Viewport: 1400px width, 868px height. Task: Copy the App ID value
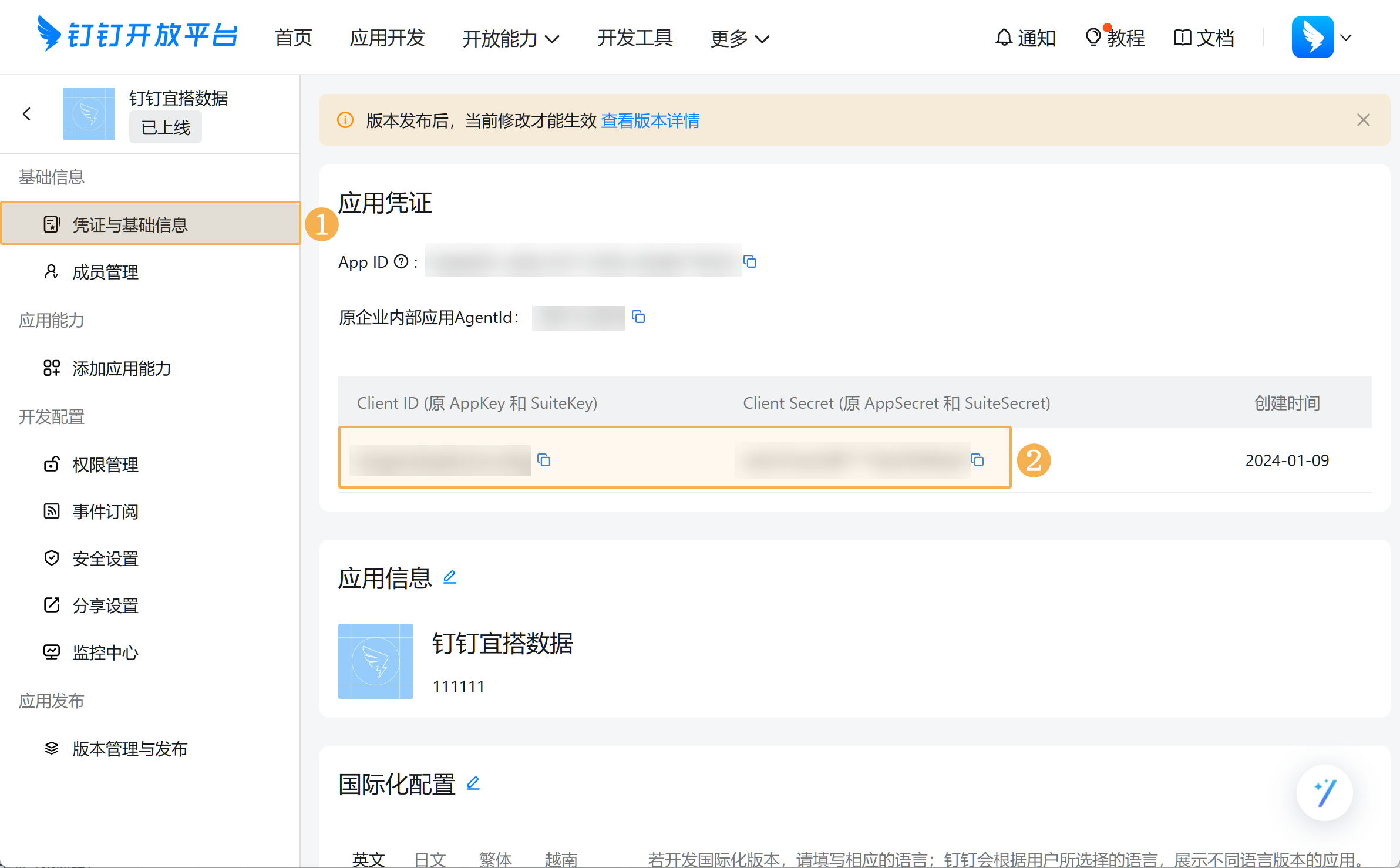click(750, 261)
